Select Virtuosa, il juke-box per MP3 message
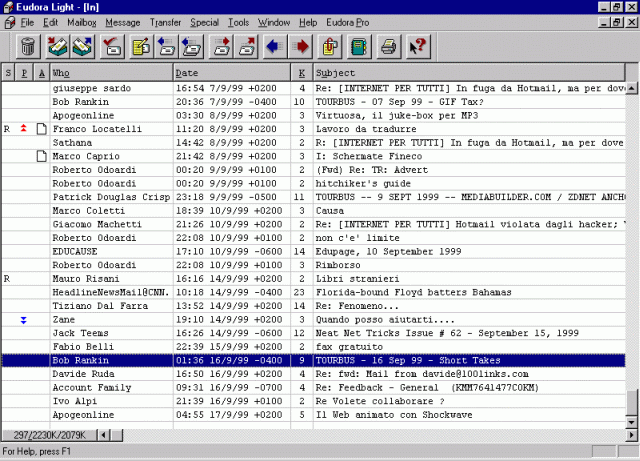The width and height of the screenshot is (640, 461). [313, 116]
